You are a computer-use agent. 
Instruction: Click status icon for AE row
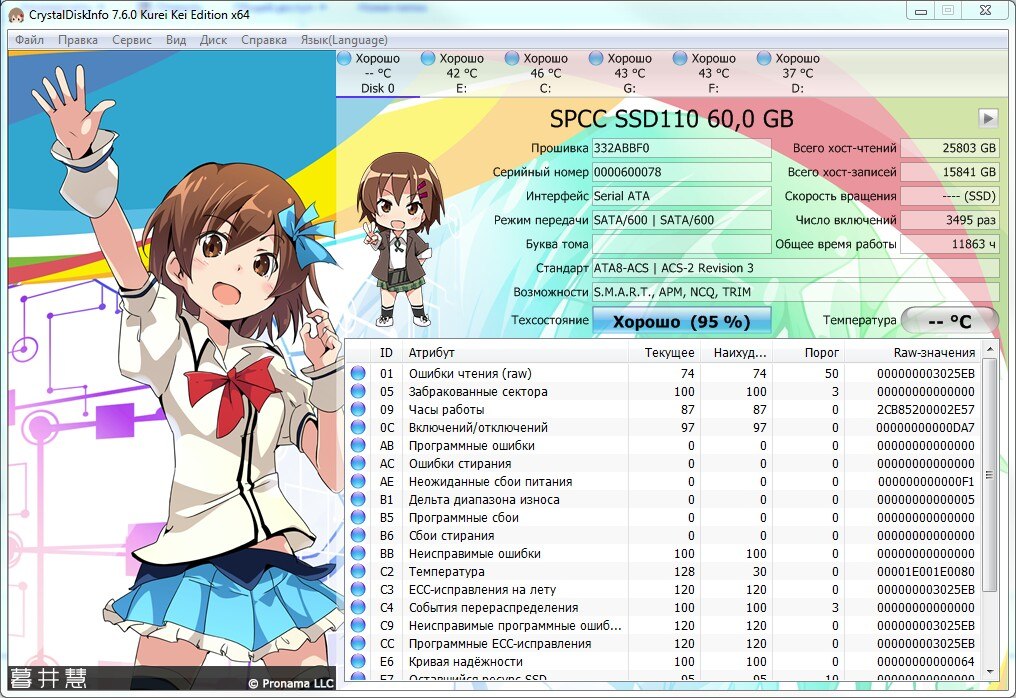click(358, 482)
